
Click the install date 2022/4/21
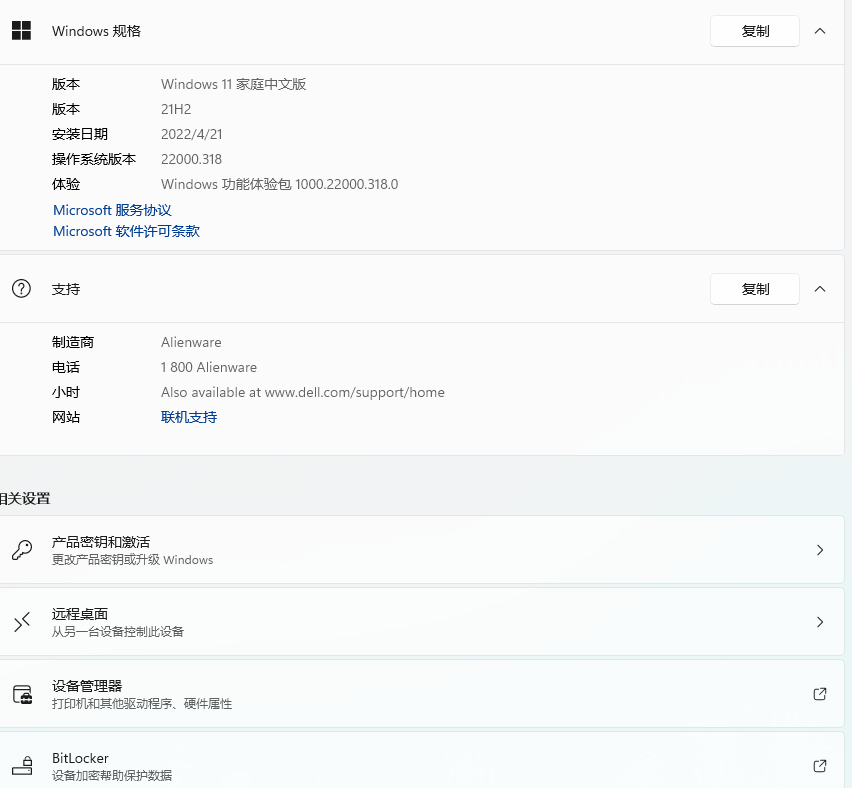(x=192, y=134)
